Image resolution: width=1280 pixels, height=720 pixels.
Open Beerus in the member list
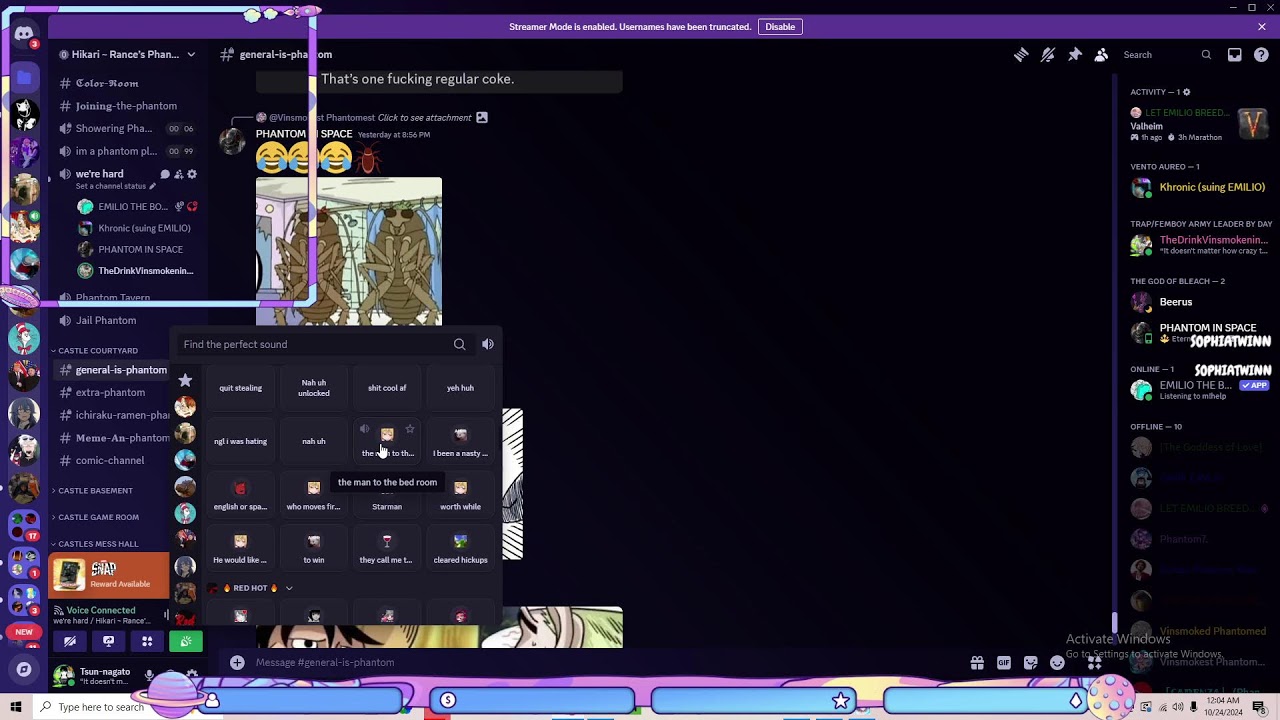click(x=1198, y=302)
